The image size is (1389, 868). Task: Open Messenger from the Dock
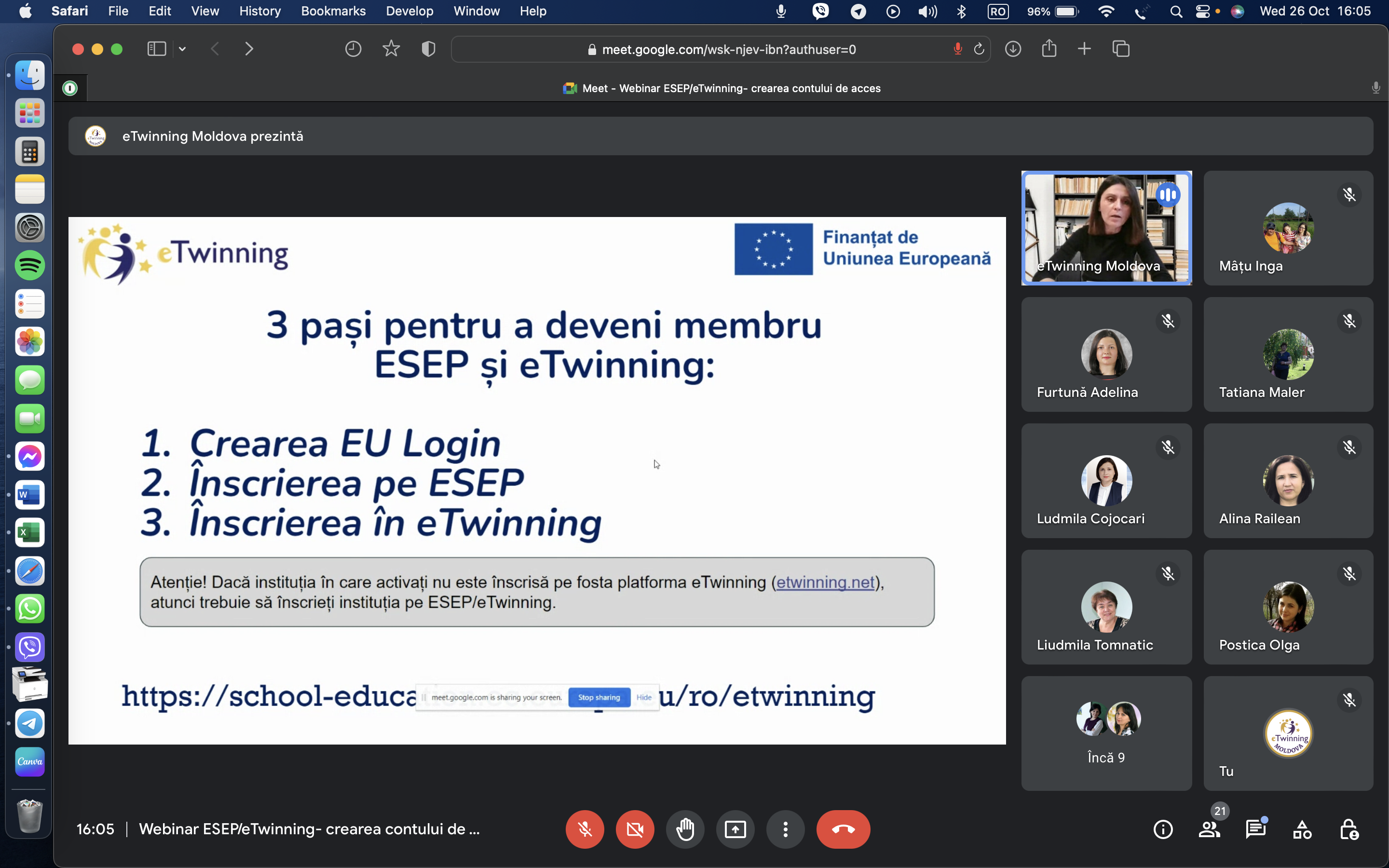(30, 456)
